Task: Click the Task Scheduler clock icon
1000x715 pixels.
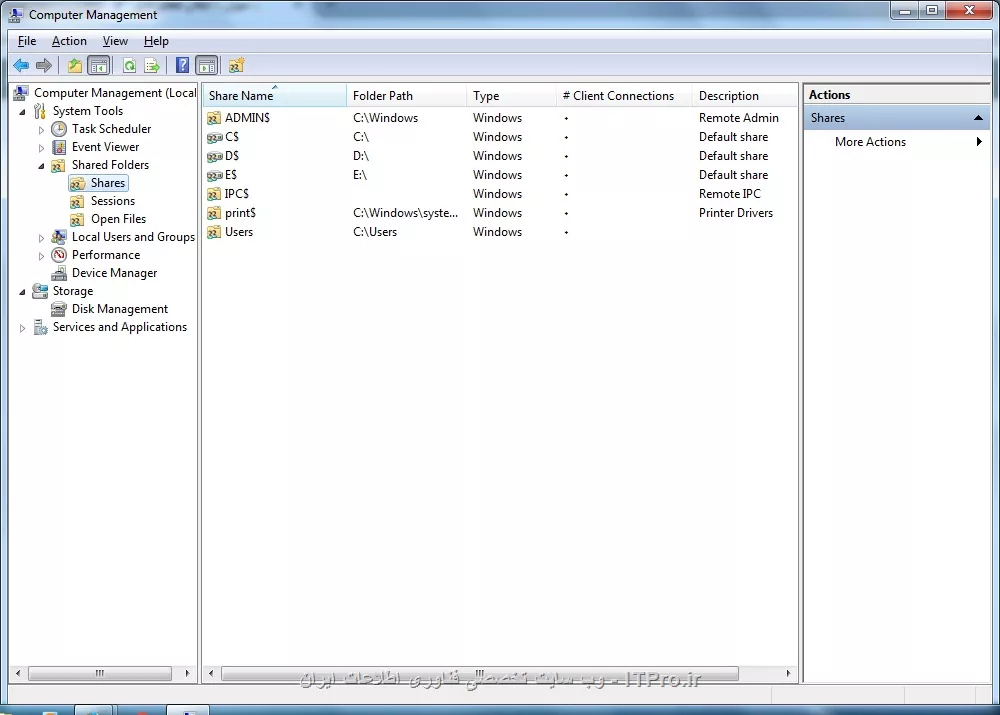Action: 59,129
